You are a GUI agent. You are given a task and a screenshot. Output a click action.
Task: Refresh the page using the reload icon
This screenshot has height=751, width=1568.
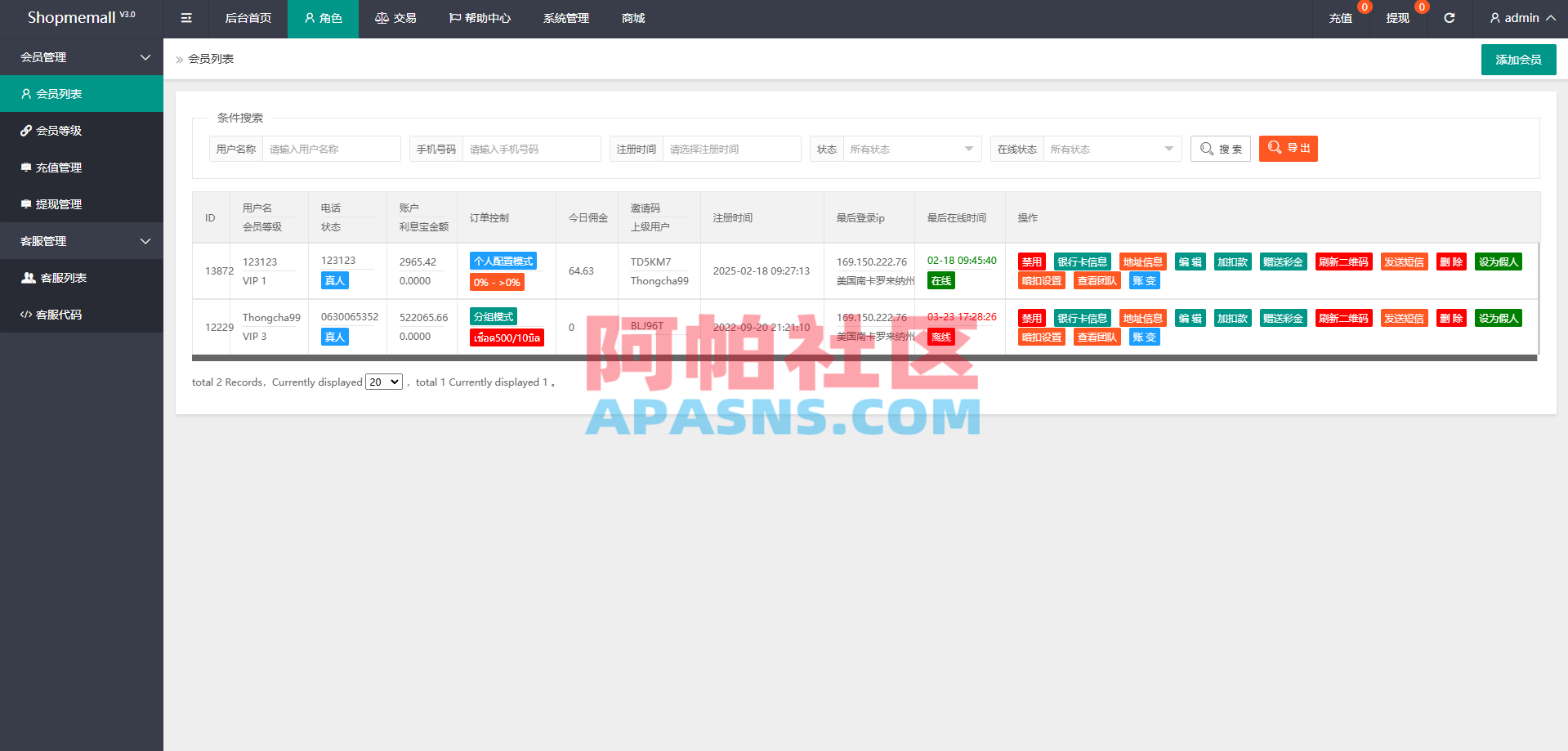(x=1449, y=18)
